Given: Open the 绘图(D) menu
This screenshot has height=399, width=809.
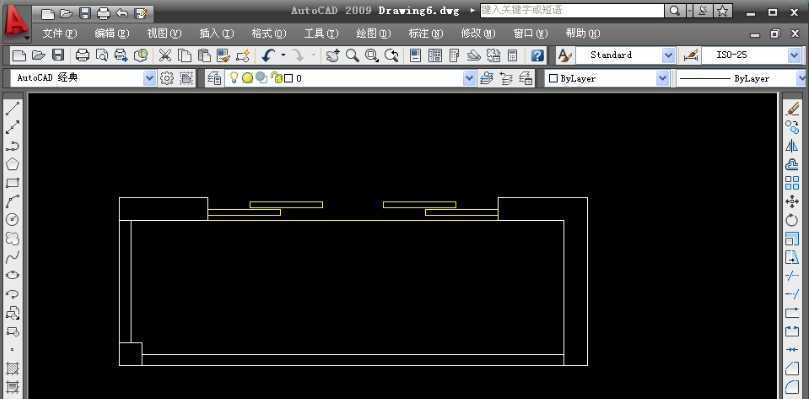Looking at the screenshot, I should pyautogui.click(x=374, y=34).
